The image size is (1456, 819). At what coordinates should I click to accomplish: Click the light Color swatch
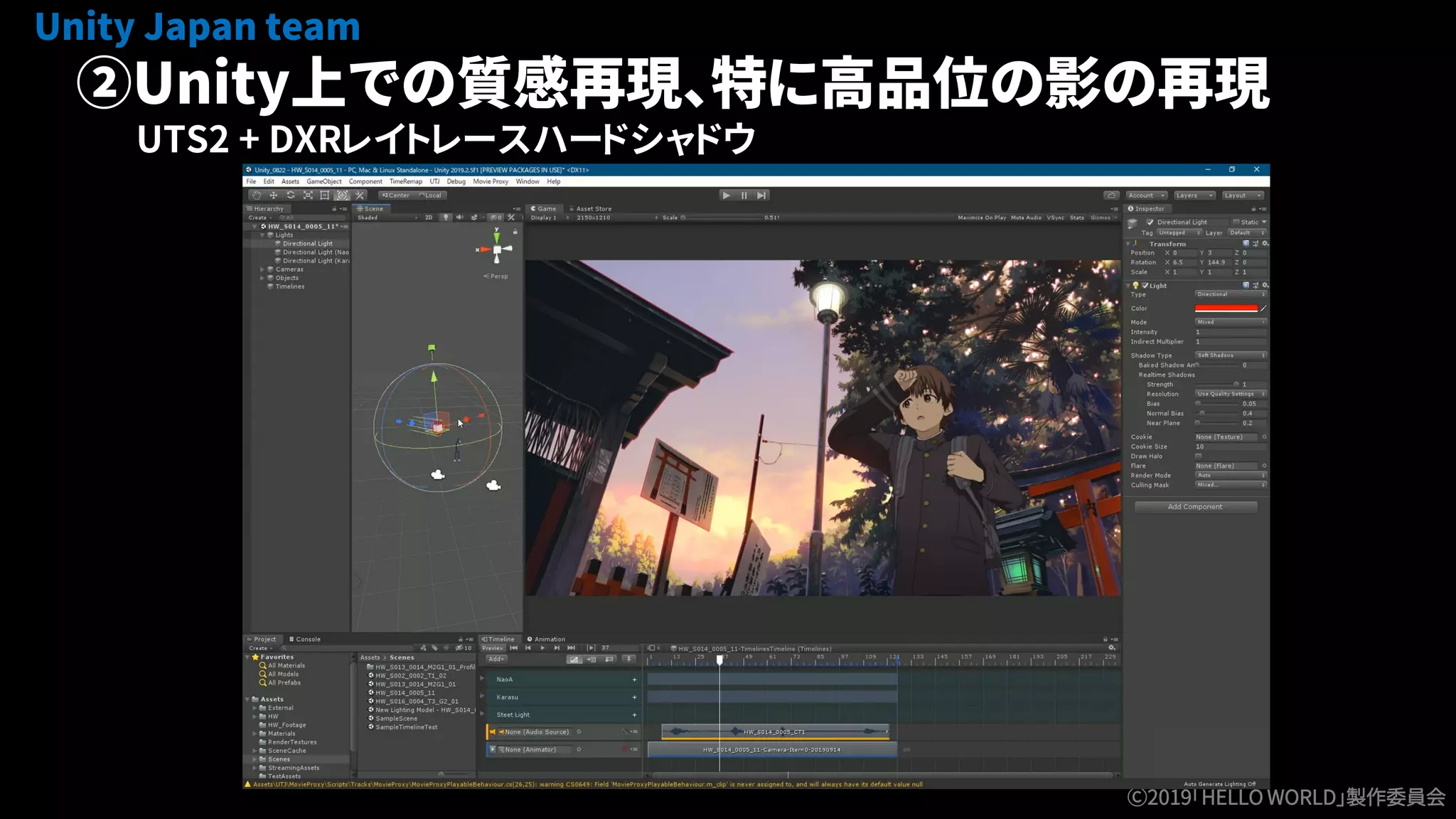click(x=1226, y=309)
